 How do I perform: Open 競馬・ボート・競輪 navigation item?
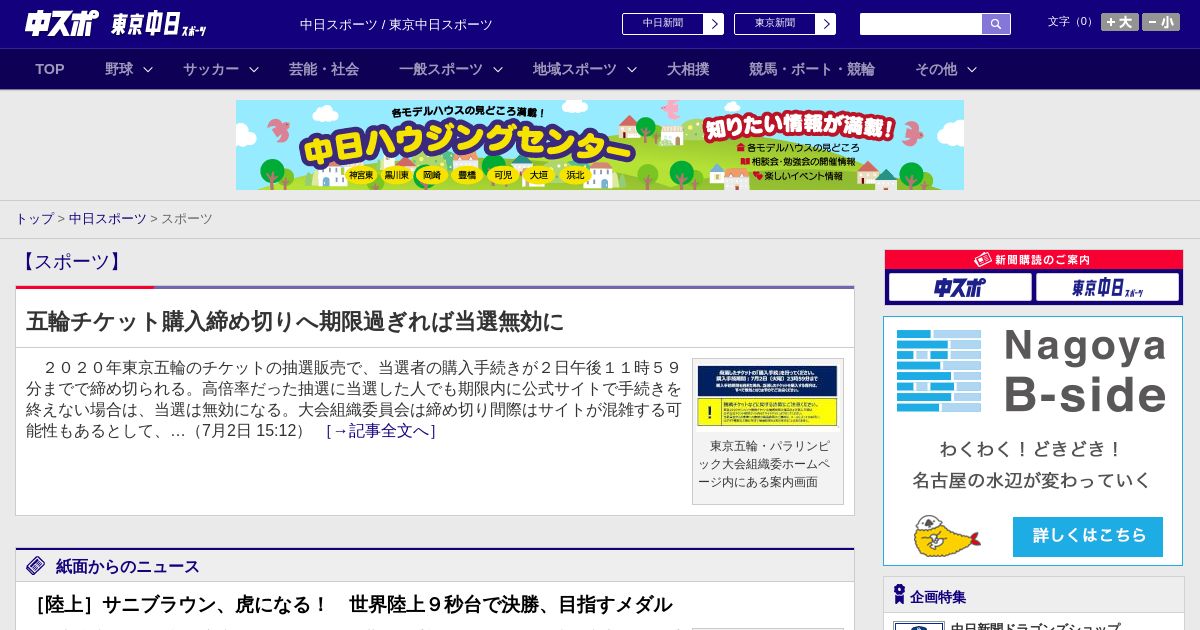(812, 69)
